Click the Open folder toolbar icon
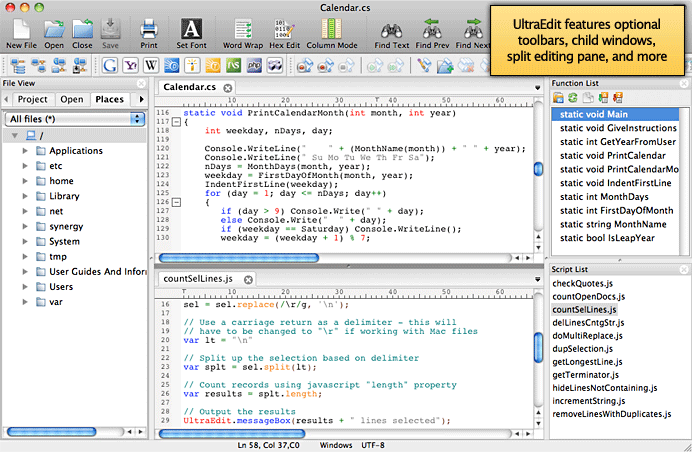Image resolution: width=692 pixels, height=452 pixels. tap(53, 28)
